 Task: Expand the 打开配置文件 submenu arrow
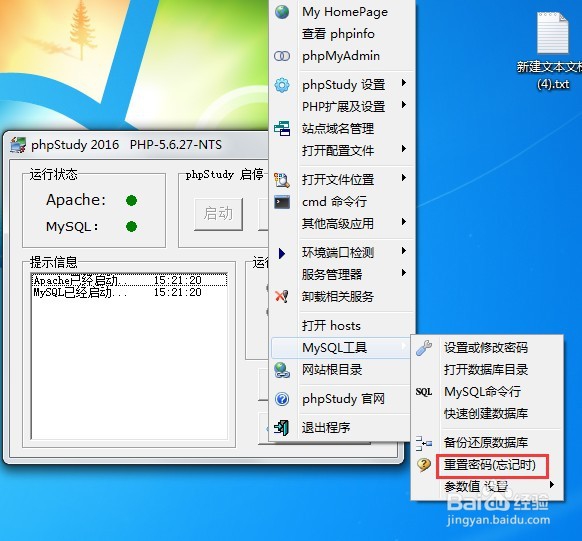click(404, 149)
